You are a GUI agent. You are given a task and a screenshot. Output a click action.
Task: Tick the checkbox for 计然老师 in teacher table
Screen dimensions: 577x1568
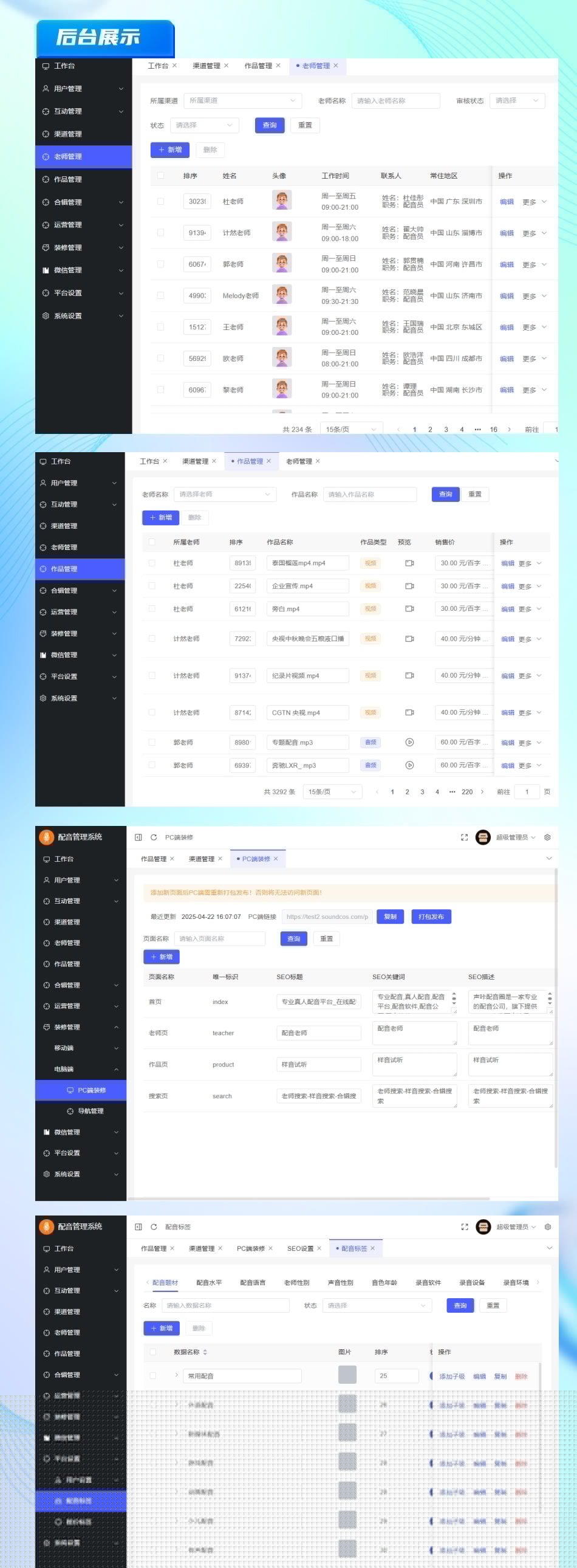click(160, 233)
